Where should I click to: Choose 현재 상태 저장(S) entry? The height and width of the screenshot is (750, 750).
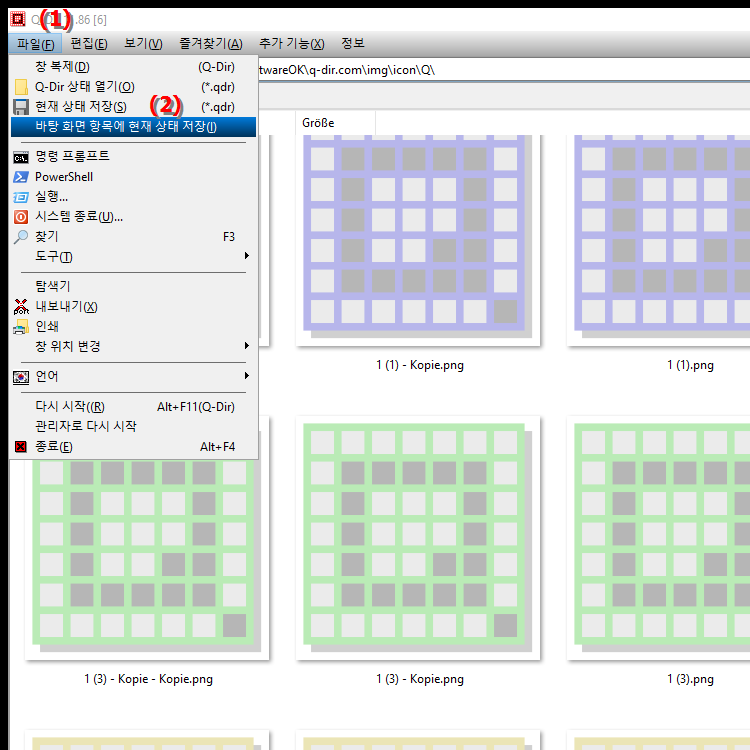133,107
